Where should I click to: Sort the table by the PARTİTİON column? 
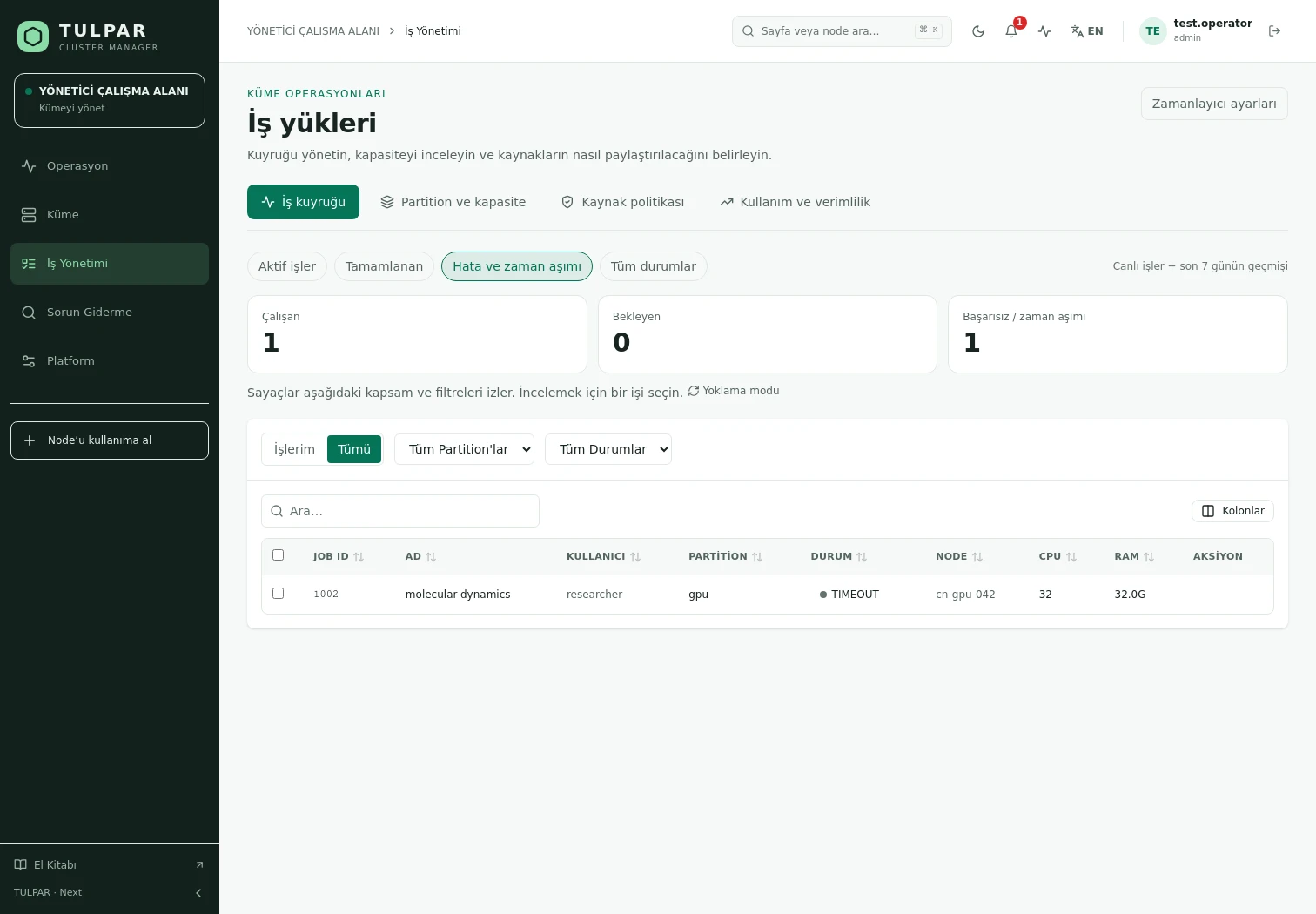(725, 557)
